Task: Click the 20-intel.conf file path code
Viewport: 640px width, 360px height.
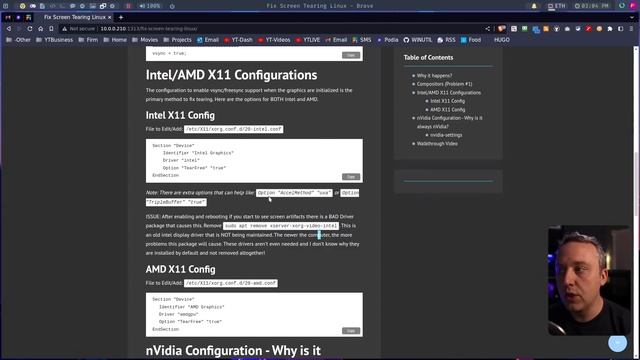Action: click(233, 129)
